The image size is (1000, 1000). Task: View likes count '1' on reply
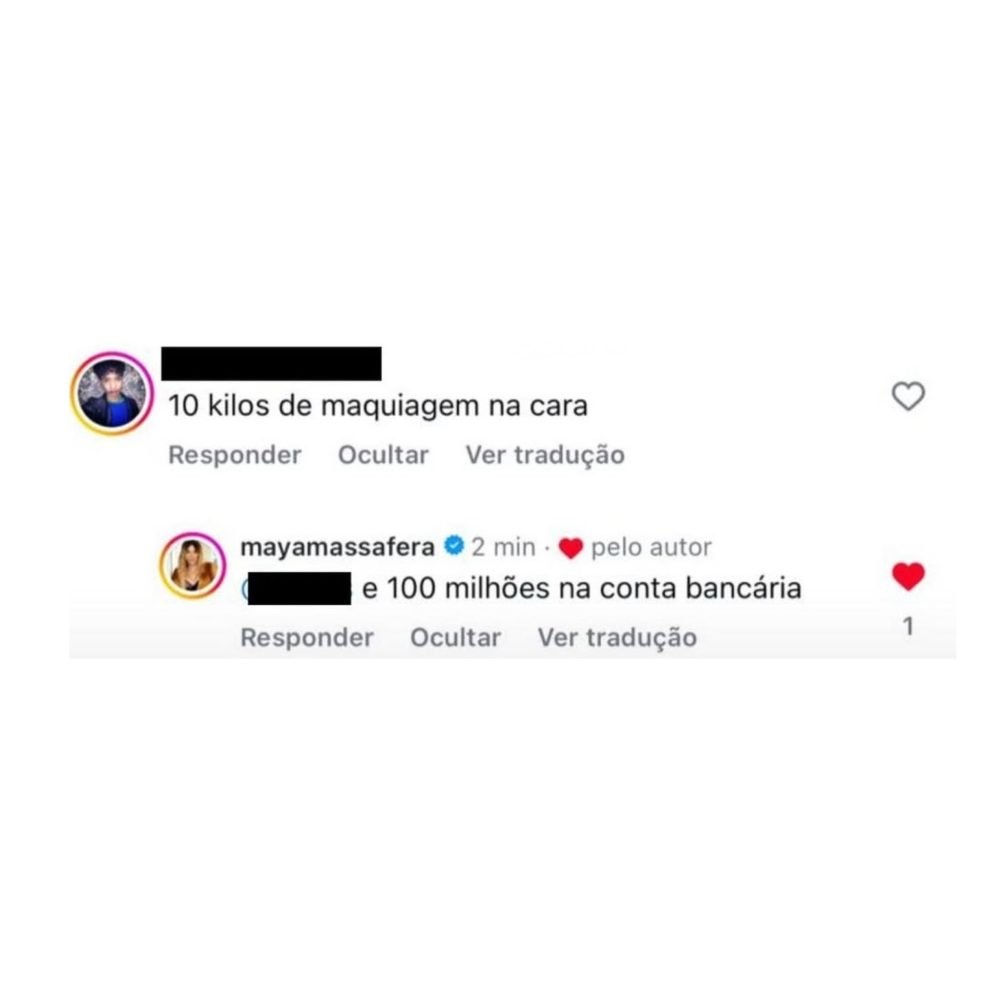coord(908,626)
